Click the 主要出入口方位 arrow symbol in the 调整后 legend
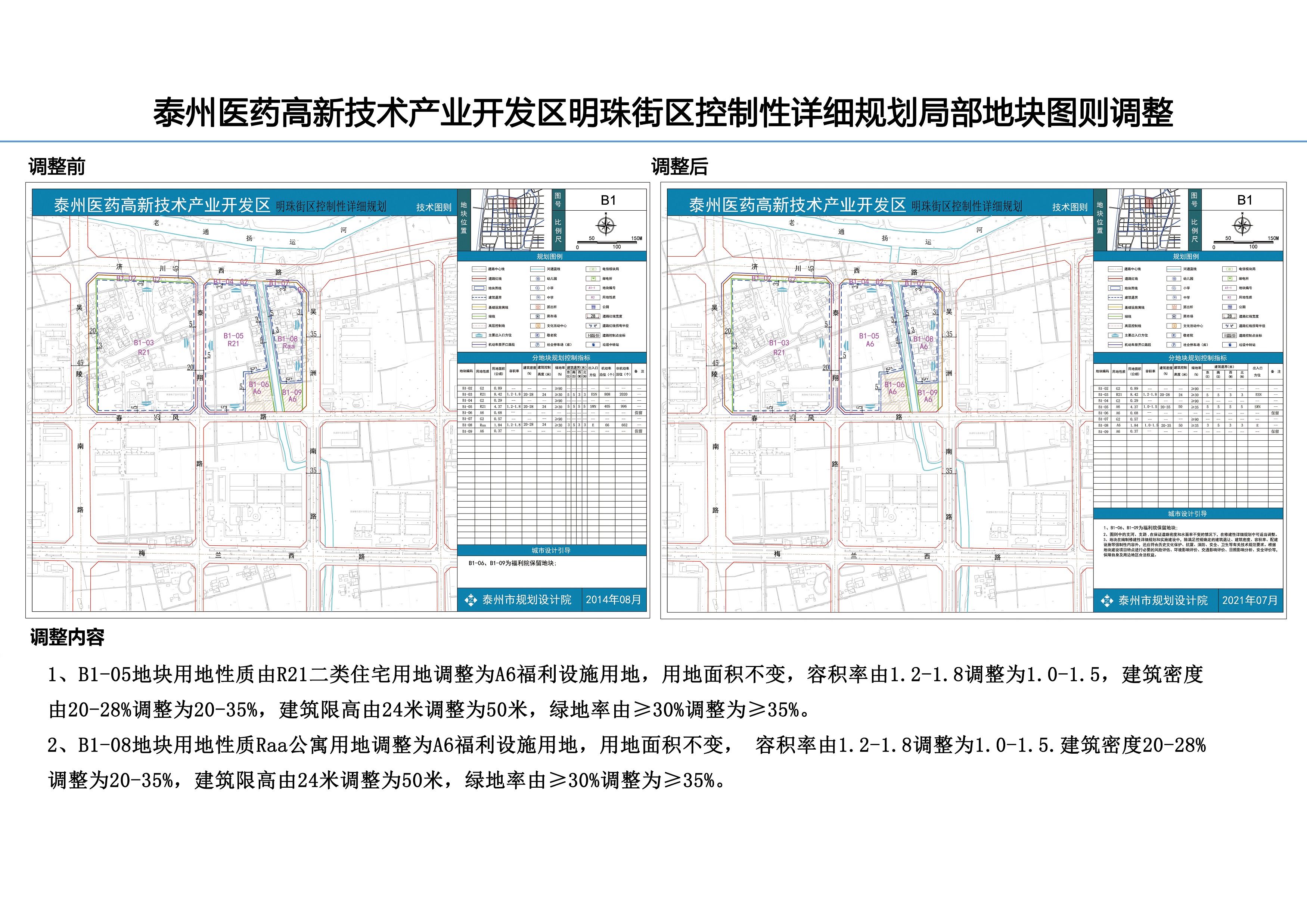 (1115, 335)
